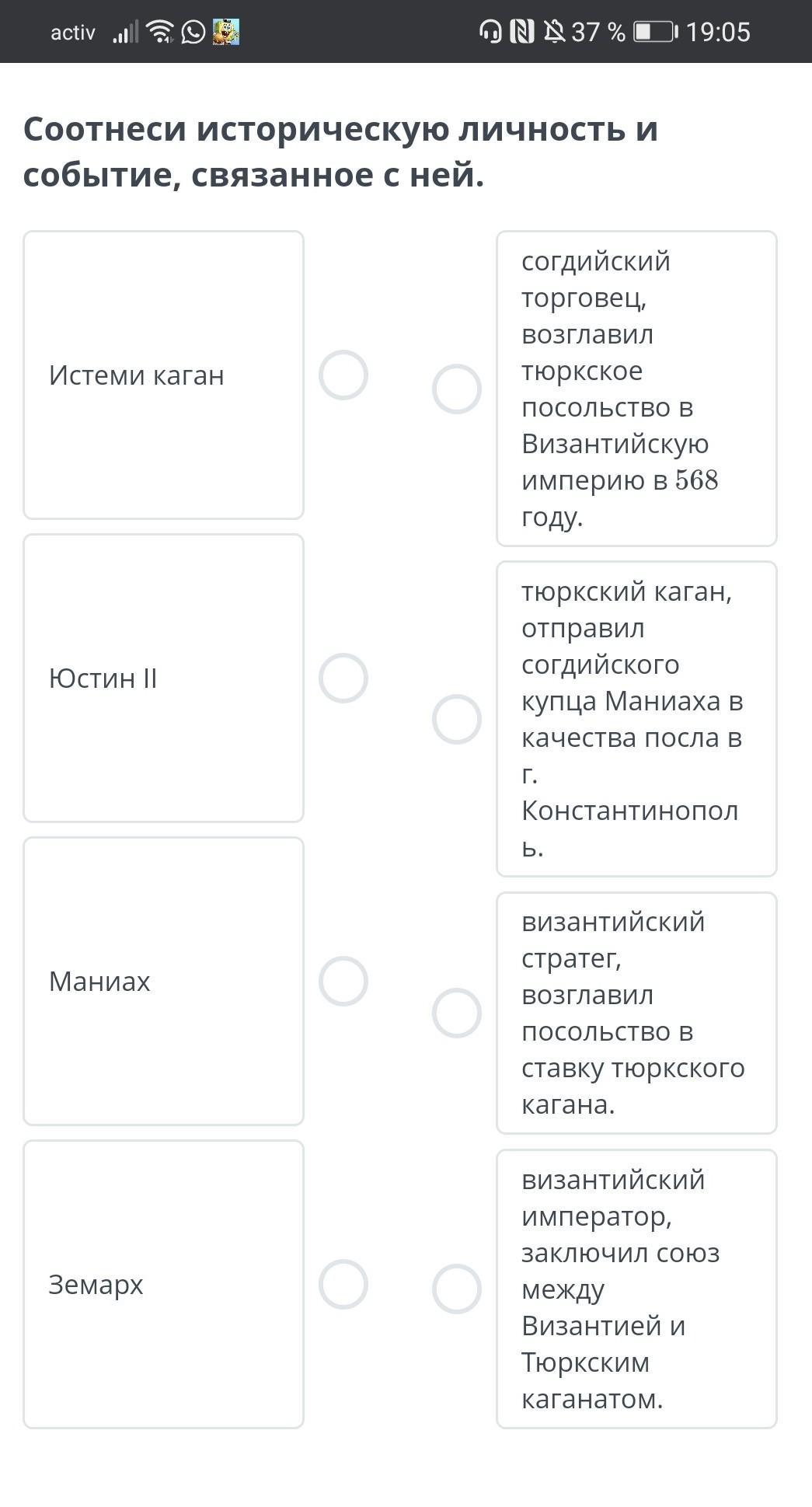
Task: Select circle beside византийский император description
Action: pos(457,1289)
